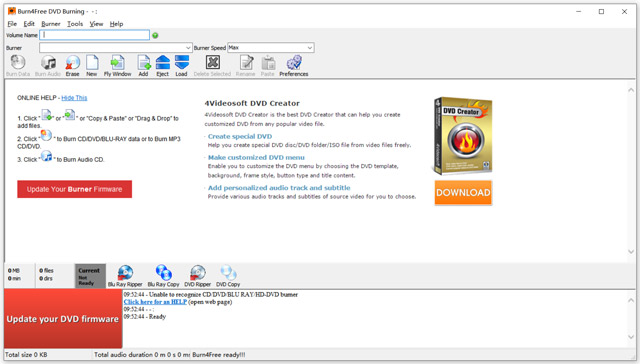The image size is (640, 364).
Task: Click the burn data disc icon in help step 2
Action: tap(46, 135)
